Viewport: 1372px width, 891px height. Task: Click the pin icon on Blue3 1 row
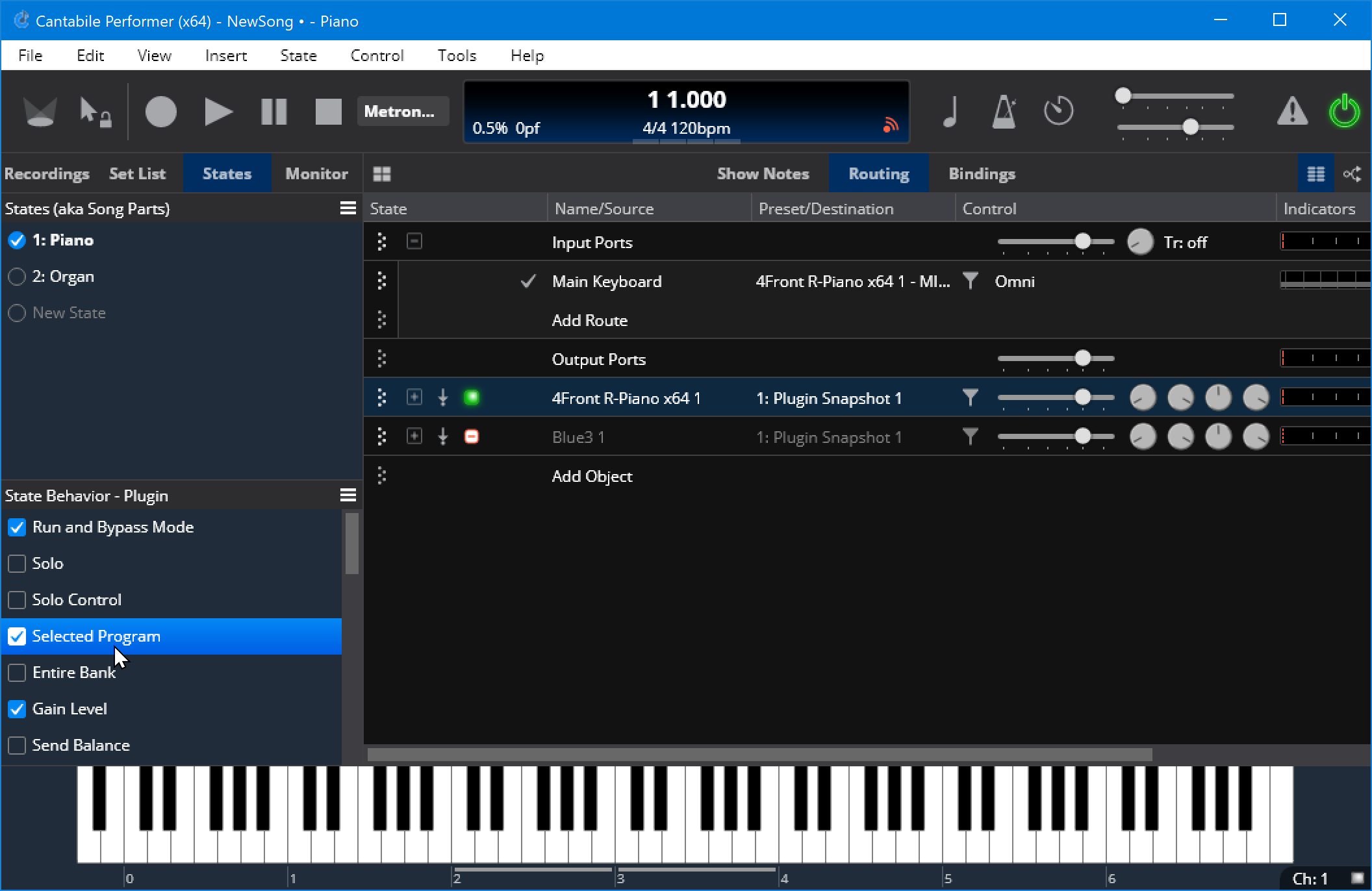point(443,436)
